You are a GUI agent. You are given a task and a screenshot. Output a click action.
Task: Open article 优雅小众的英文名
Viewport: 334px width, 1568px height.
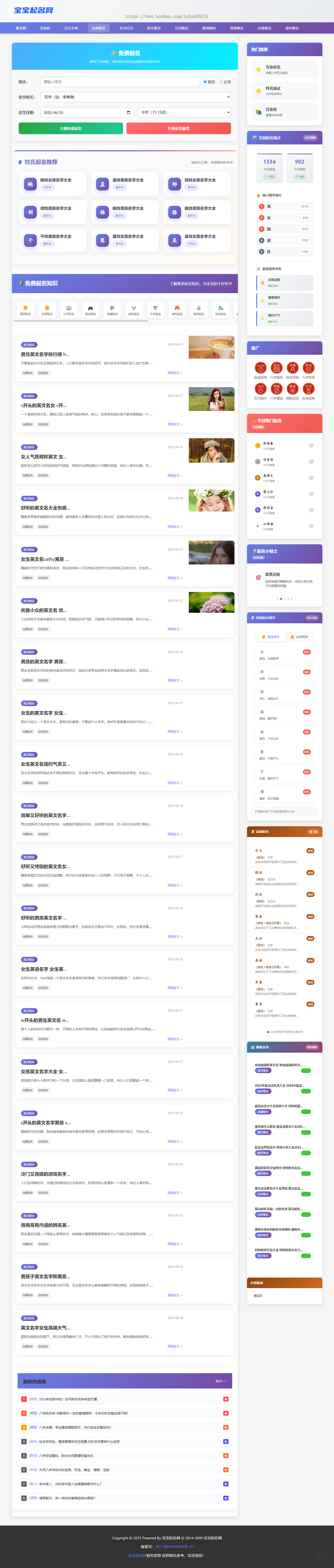pyautogui.click(x=44, y=610)
